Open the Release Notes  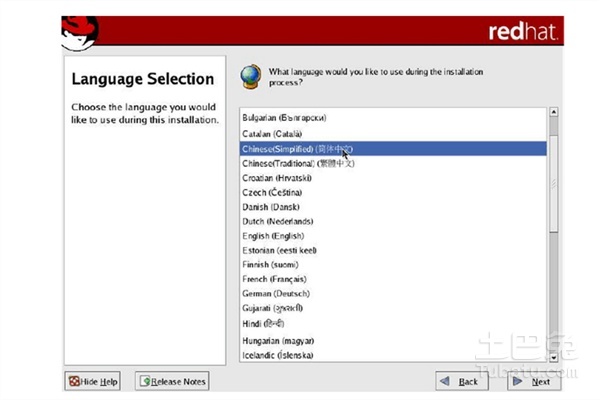tap(172, 381)
